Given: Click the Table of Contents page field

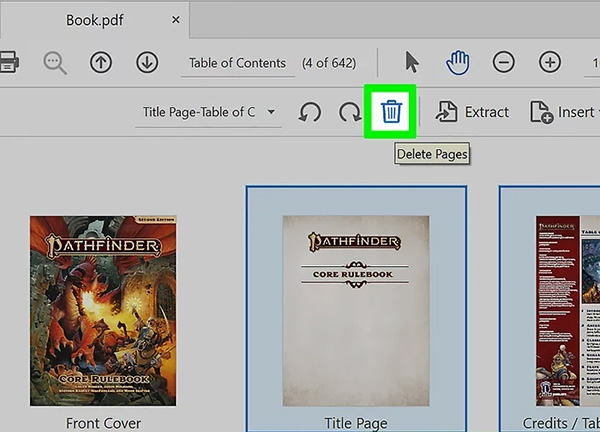Looking at the screenshot, I should 237,63.
